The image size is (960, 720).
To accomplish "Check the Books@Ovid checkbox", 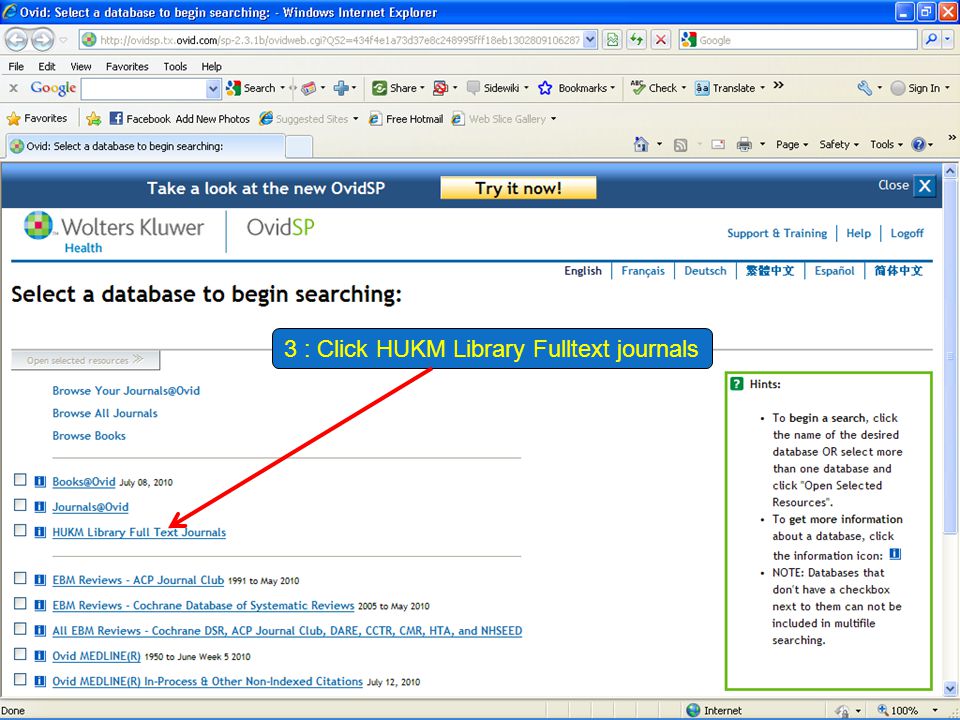I will [20, 479].
